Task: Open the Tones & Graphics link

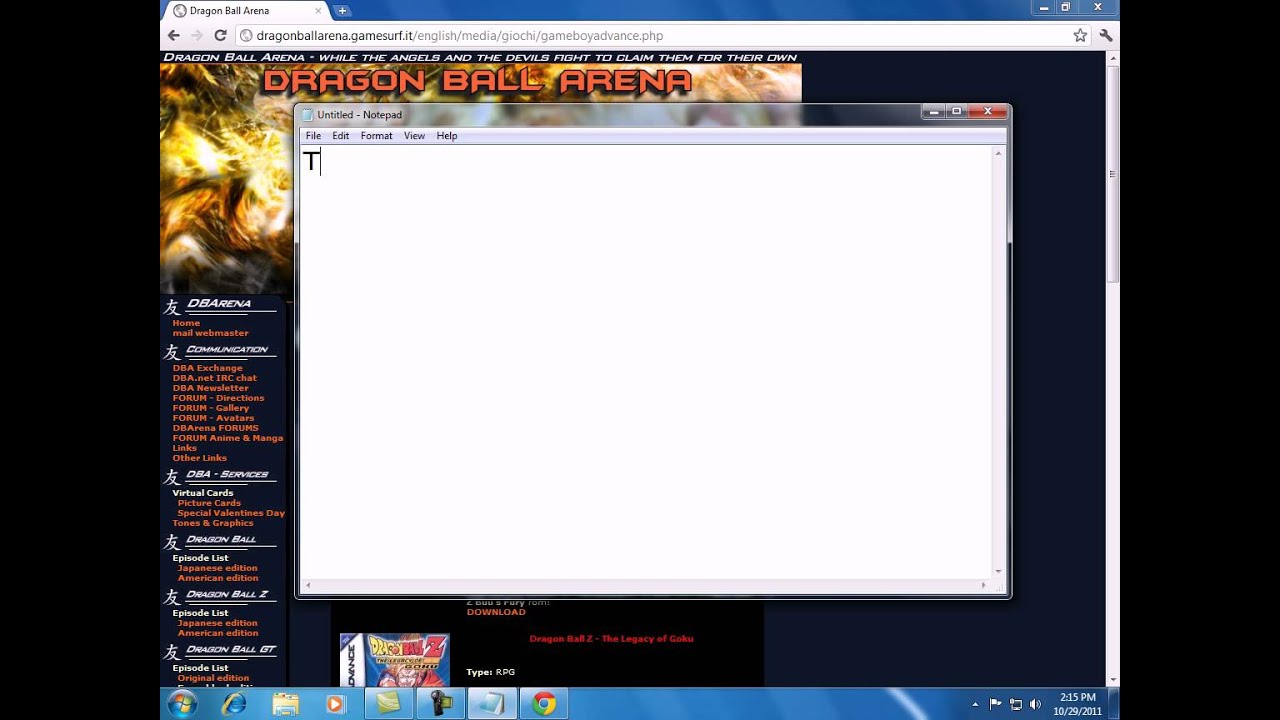Action: coord(213,523)
